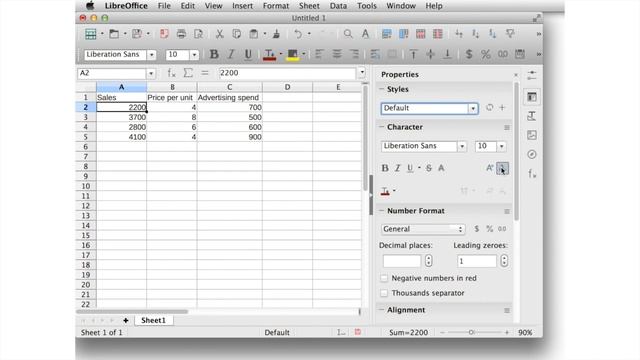This screenshot has width=640, height=360.
Task: Open the Apple menu
Action: pos(90,5)
